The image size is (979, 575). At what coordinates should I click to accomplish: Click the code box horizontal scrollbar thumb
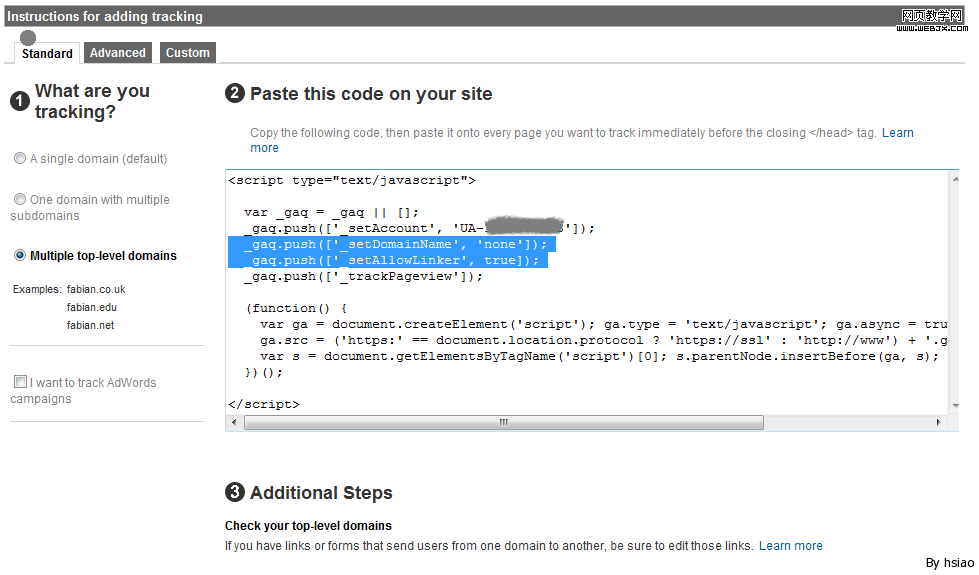(x=503, y=423)
